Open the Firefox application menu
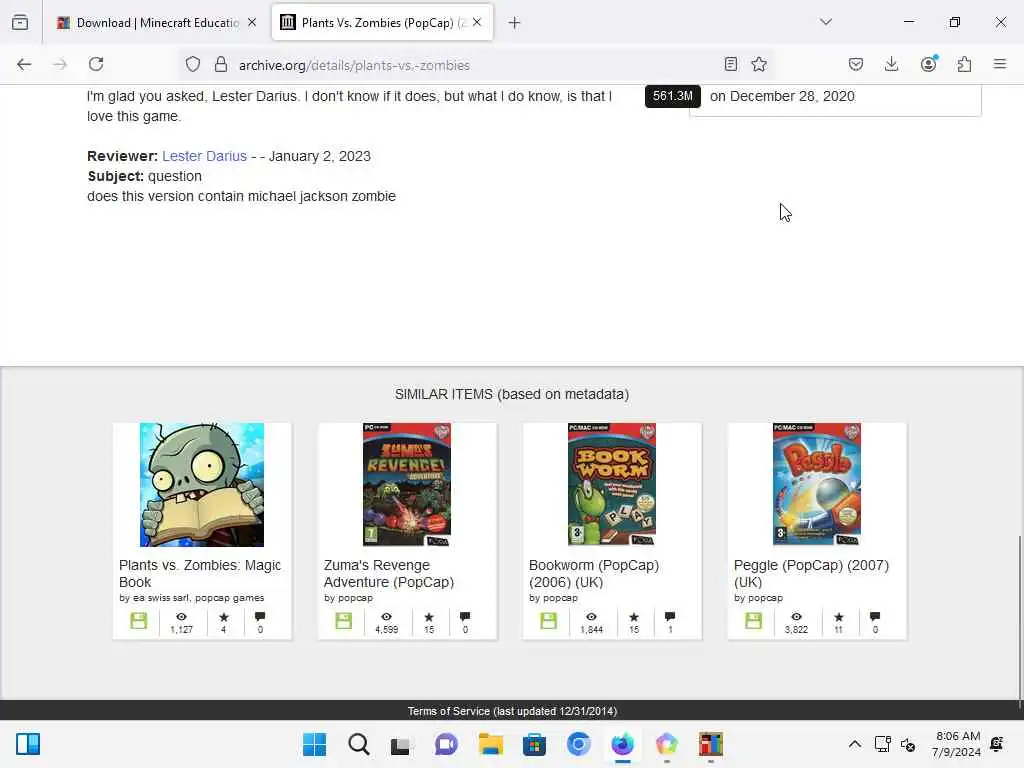The image size is (1024, 768). (1000, 64)
